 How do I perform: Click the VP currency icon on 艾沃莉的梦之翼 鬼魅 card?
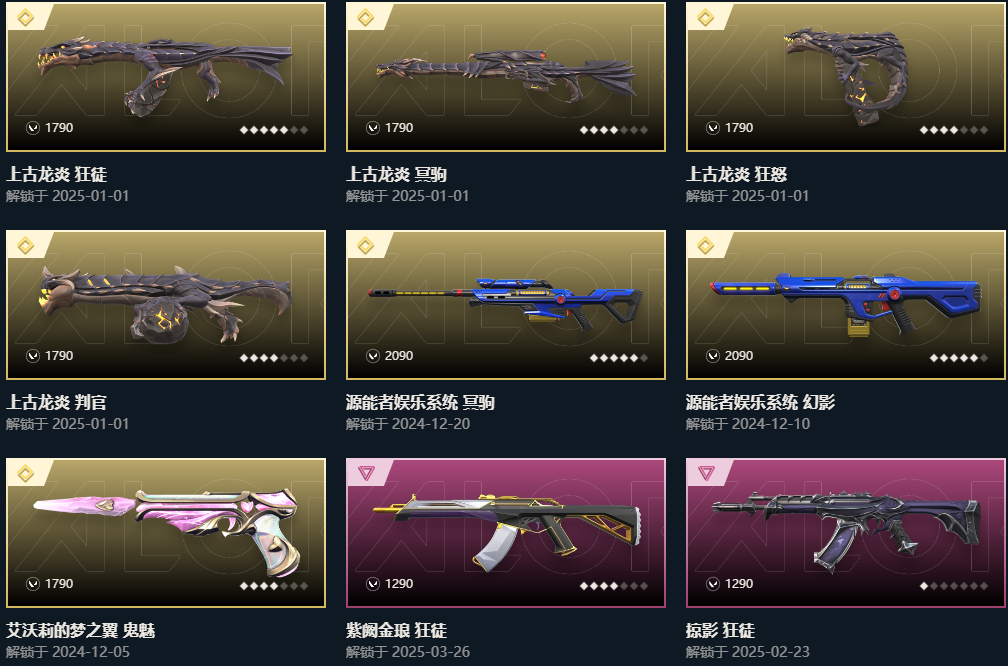coord(33,584)
